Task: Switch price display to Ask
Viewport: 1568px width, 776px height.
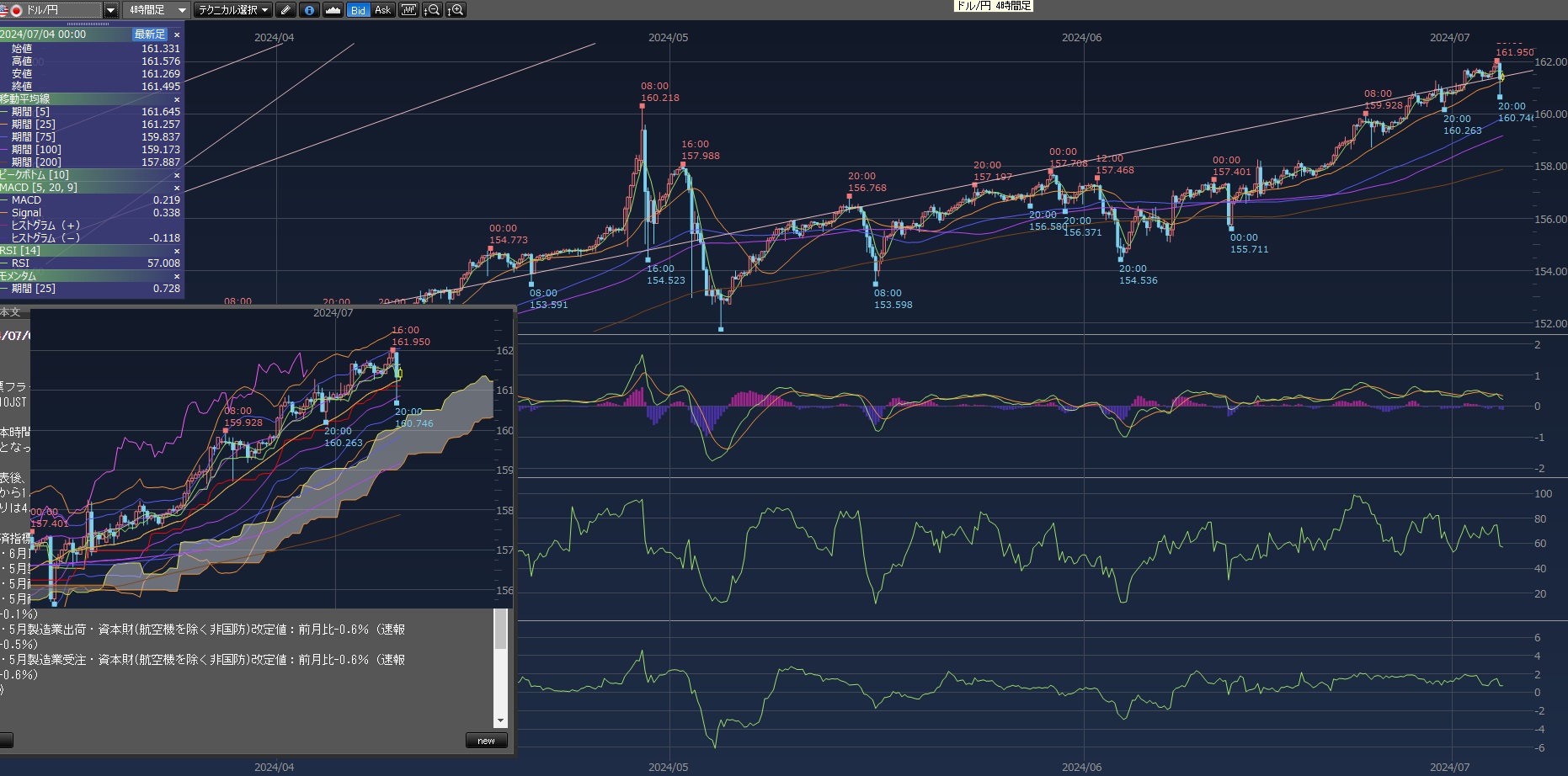Action: tap(382, 10)
